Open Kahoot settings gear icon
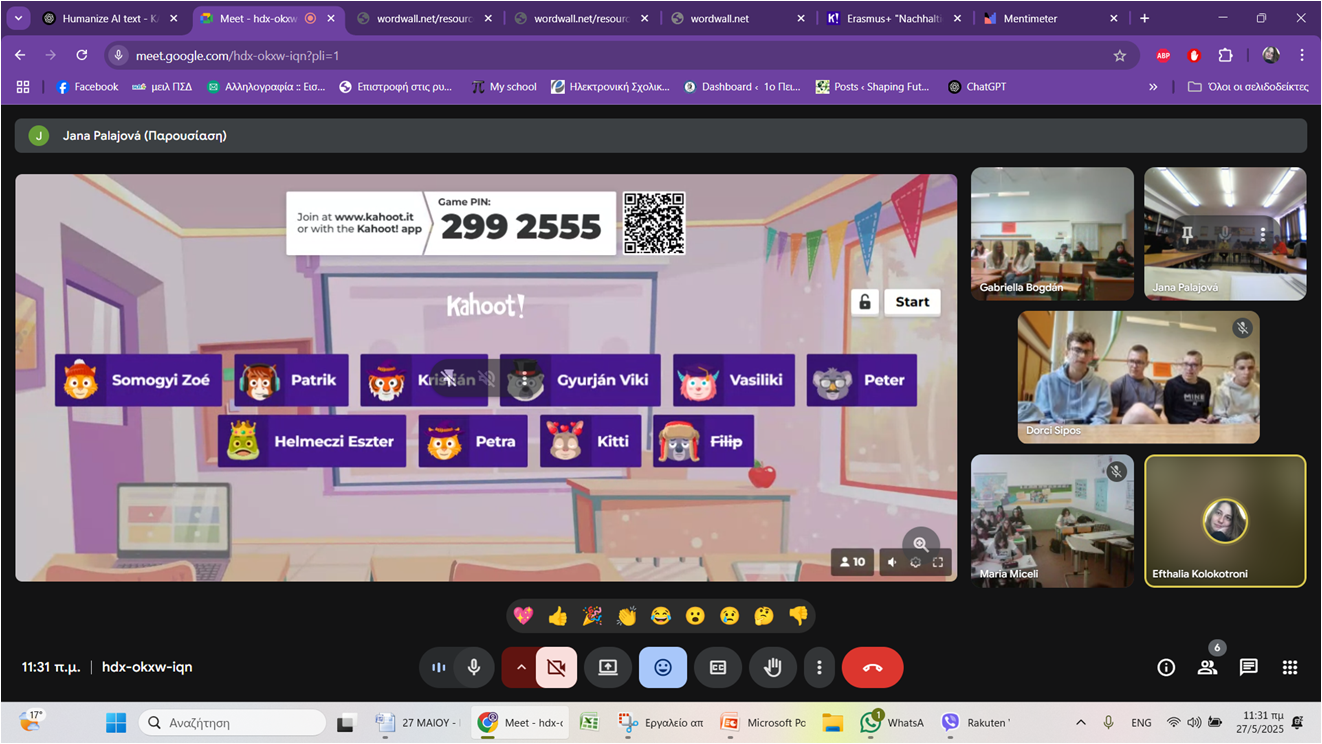This screenshot has width=1322, height=744. (x=915, y=562)
